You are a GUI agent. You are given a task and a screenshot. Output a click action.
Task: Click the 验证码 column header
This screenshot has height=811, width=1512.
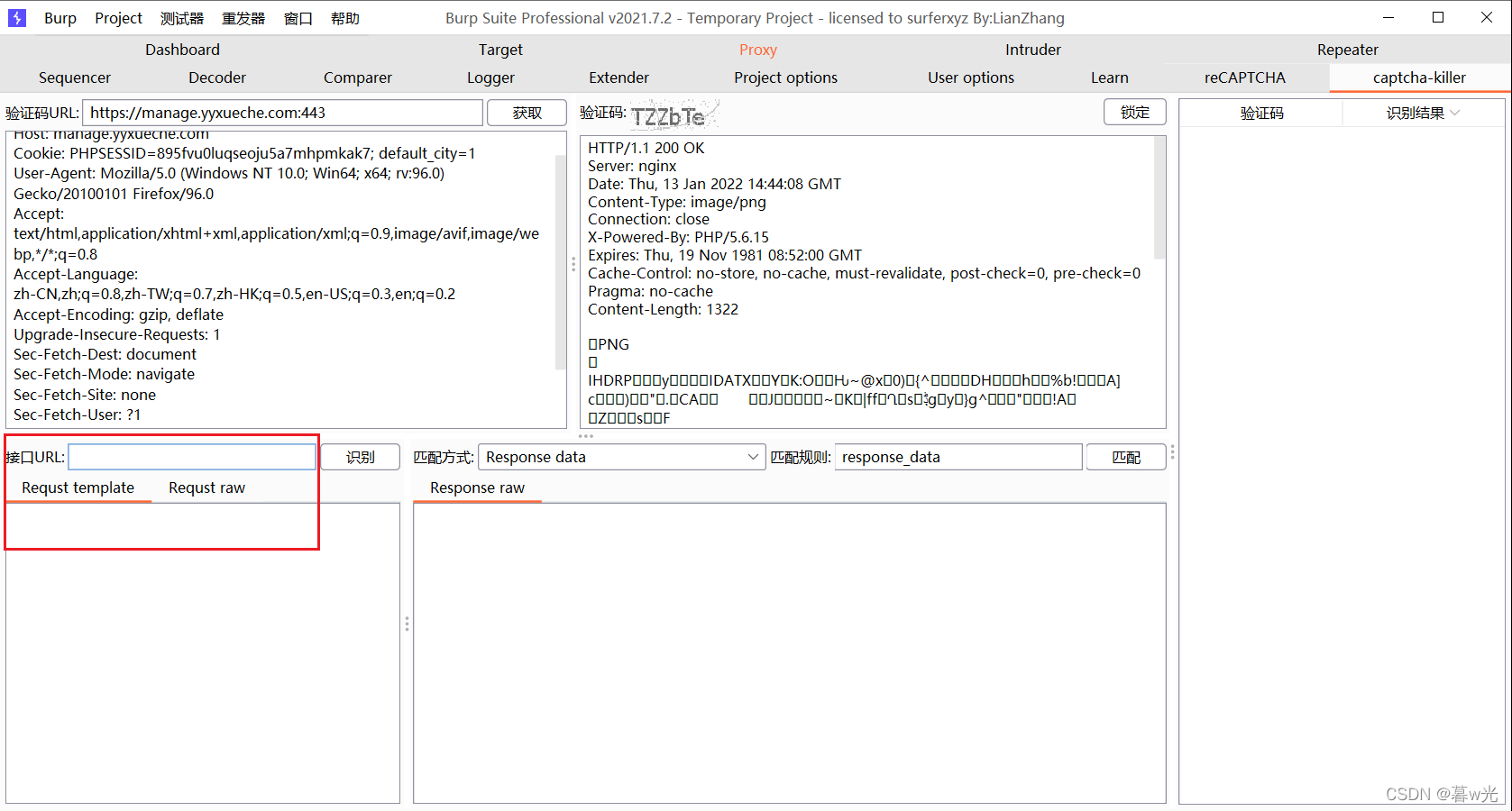tap(1261, 114)
